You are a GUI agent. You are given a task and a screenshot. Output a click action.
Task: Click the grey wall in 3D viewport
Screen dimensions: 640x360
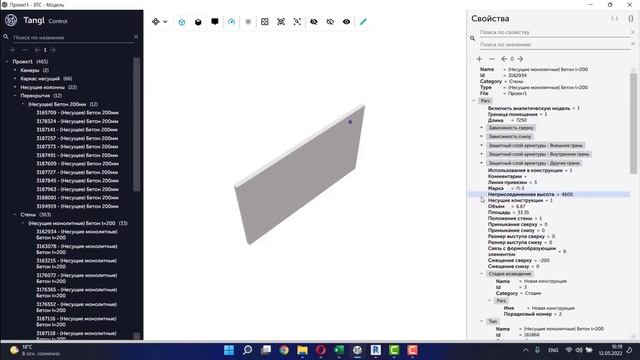301,175
